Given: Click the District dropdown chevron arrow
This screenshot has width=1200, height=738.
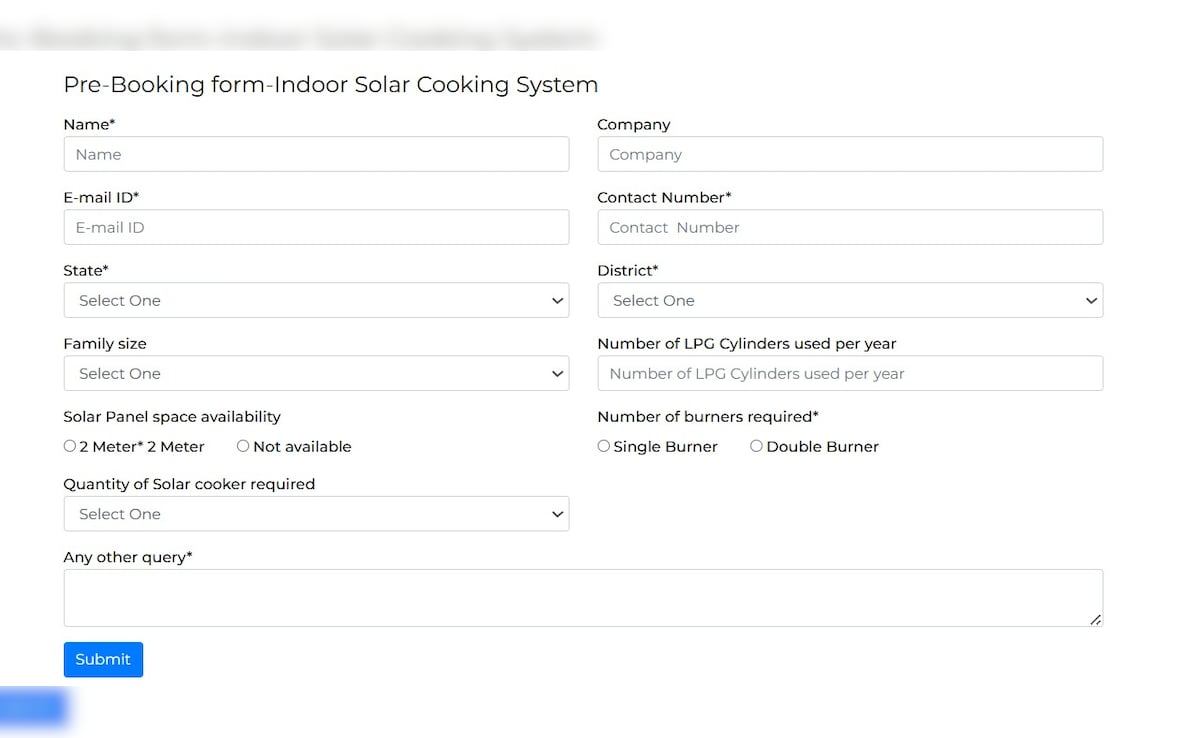Looking at the screenshot, I should pos(1092,301).
